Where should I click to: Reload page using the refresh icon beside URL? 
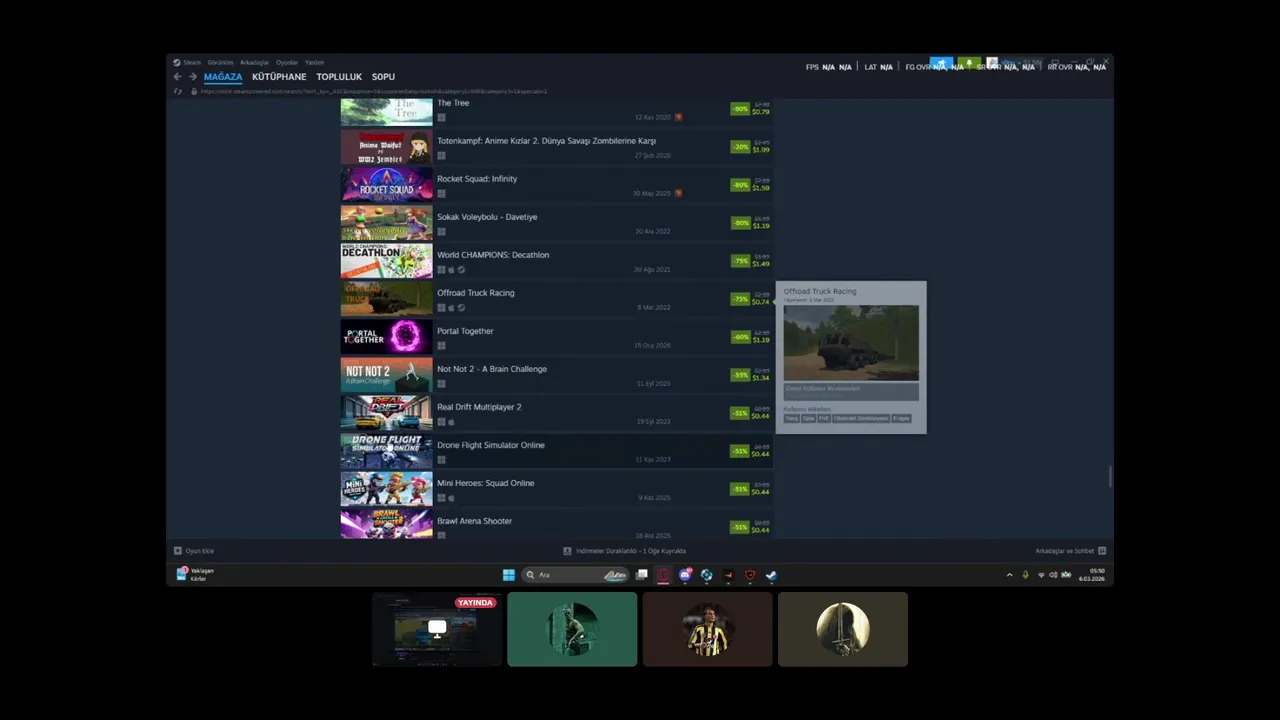178,91
